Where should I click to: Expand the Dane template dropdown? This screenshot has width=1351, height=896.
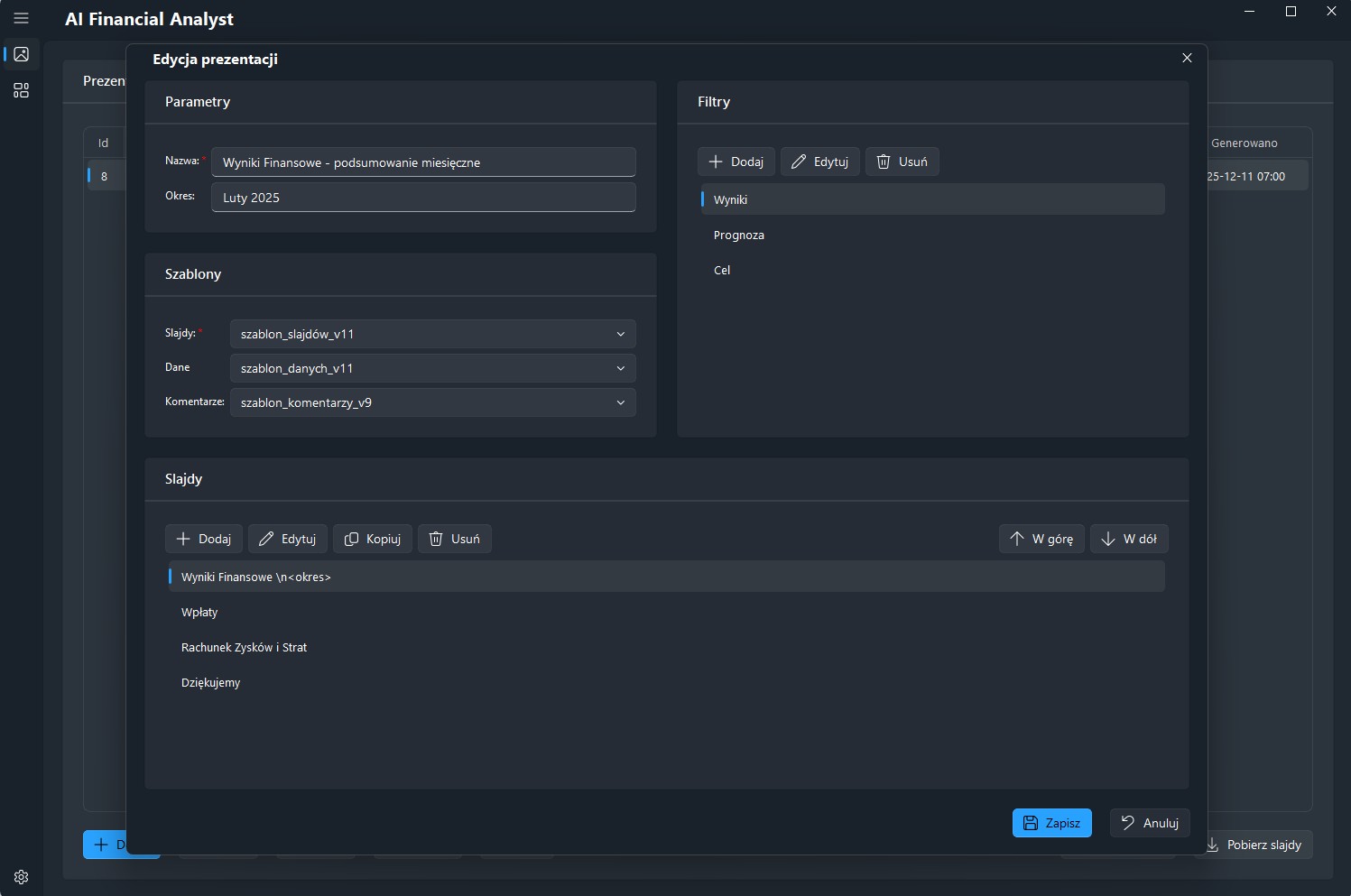(432, 368)
